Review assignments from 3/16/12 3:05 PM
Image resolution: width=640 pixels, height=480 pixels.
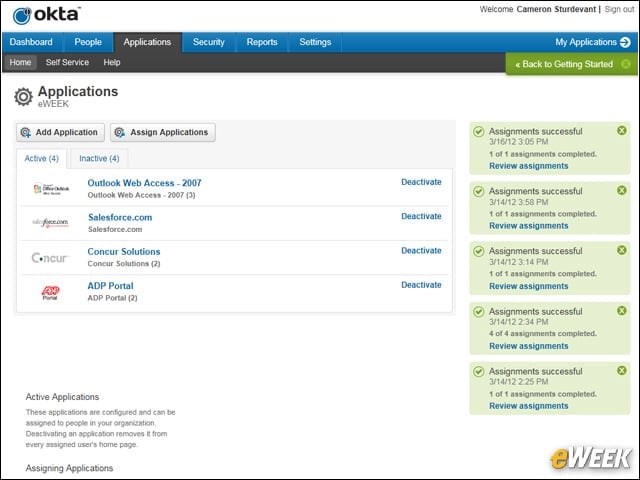[529, 166]
